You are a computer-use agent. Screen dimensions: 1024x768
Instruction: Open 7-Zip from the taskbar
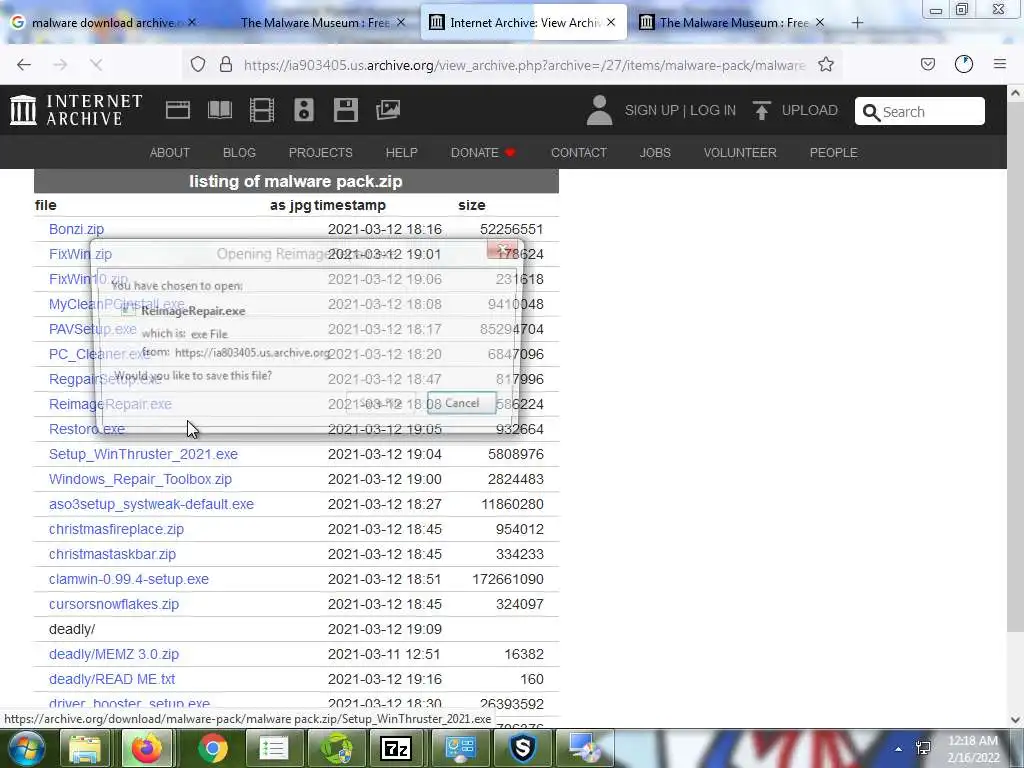396,748
